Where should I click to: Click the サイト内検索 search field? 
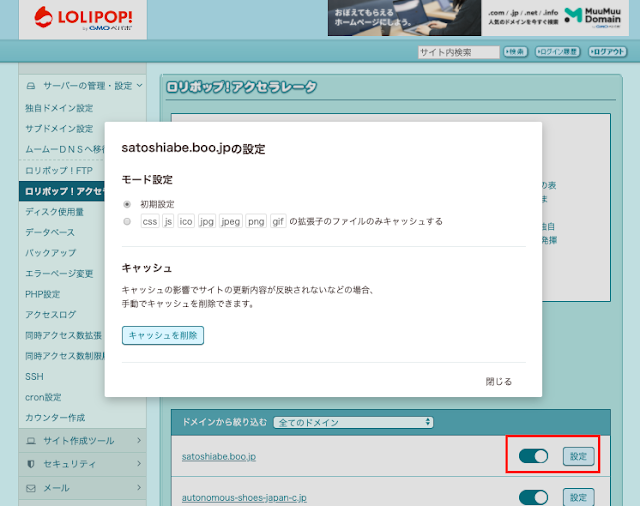(x=458, y=52)
